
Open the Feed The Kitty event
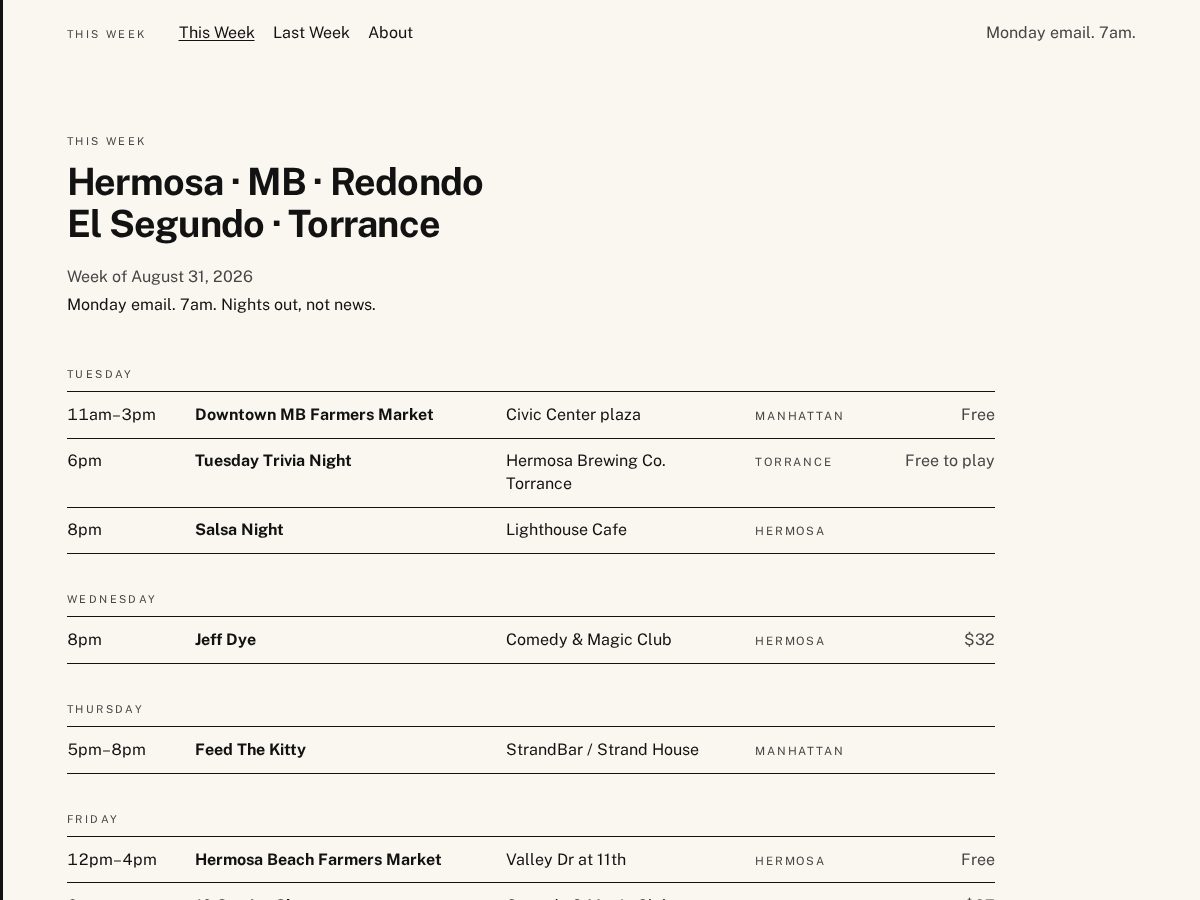(250, 750)
